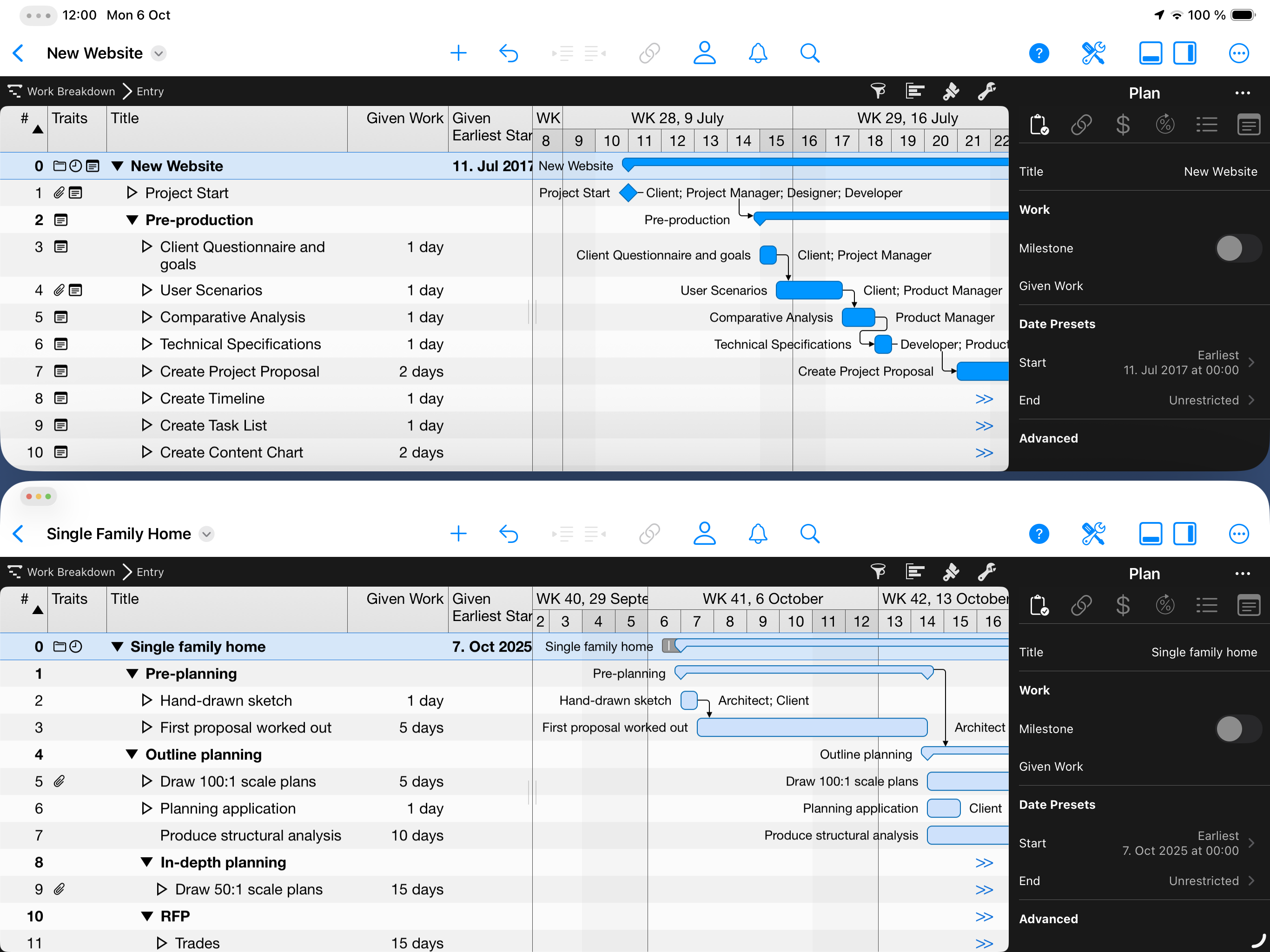Tap the jump arrows on Create Timeline row
Viewport: 1270px width, 952px height.
pyautogui.click(x=984, y=398)
